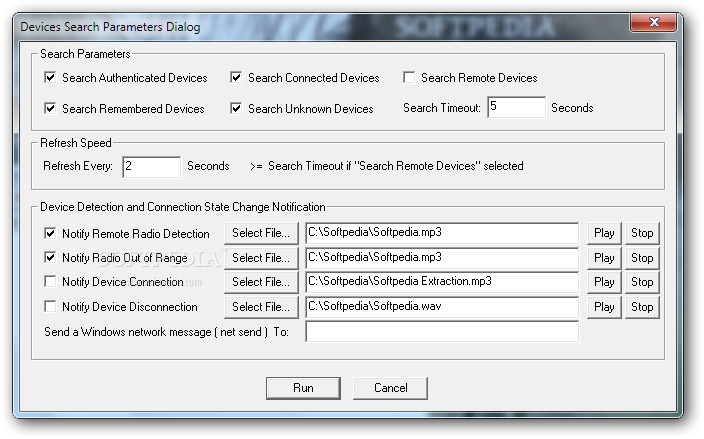The image size is (704, 439).
Task: Uncheck Search Authenticated Devices checkbox
Action: click(x=50, y=78)
